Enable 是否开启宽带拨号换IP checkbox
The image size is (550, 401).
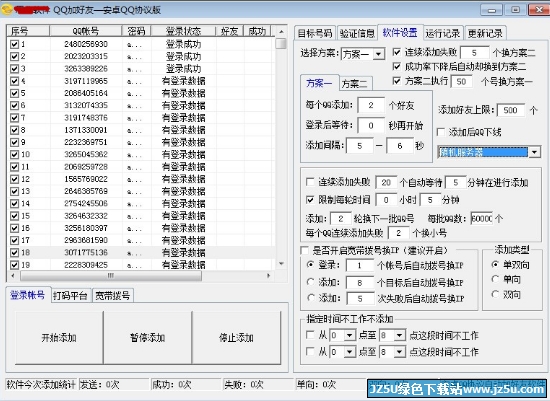(305, 250)
